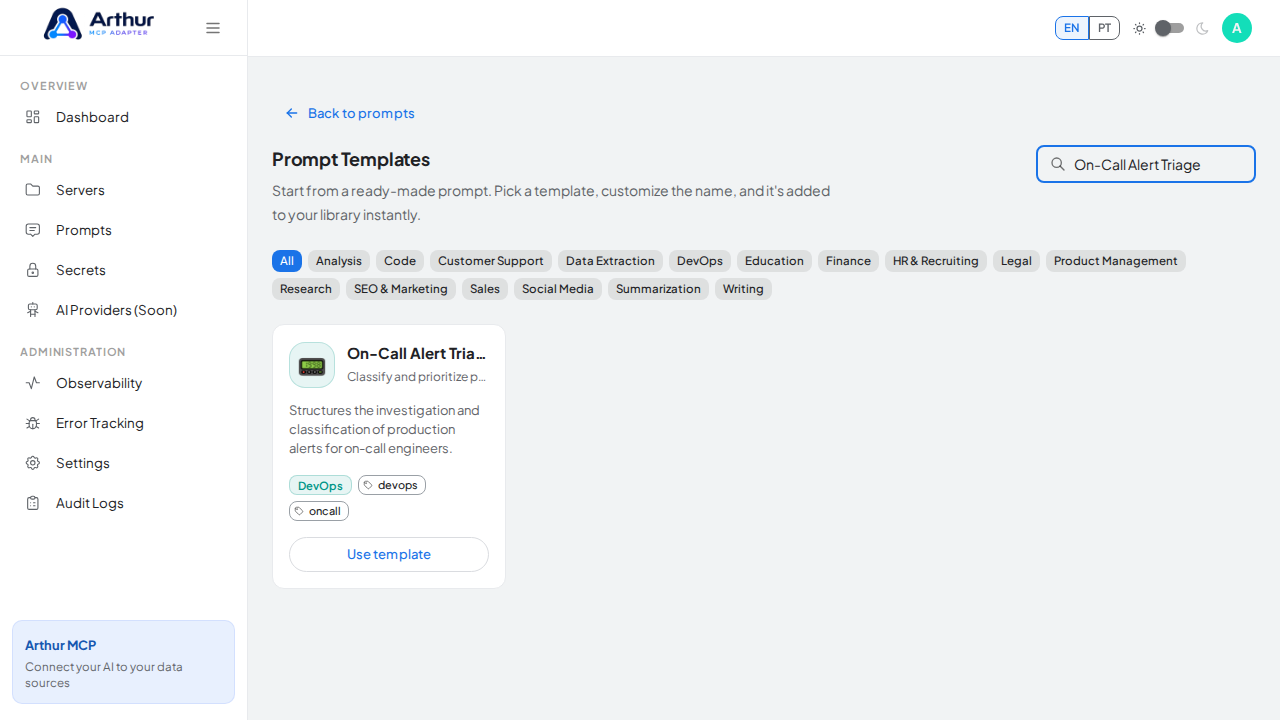
Task: Filter templates by Customer Support
Action: (x=491, y=261)
